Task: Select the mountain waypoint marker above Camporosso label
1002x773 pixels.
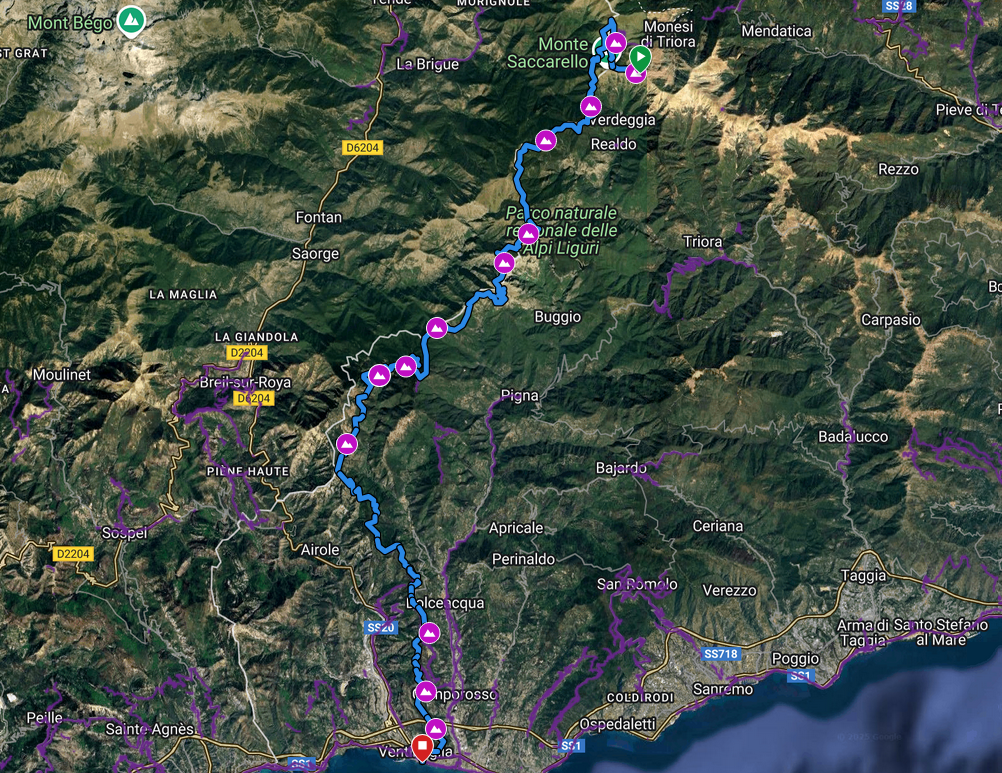Action: click(x=426, y=691)
